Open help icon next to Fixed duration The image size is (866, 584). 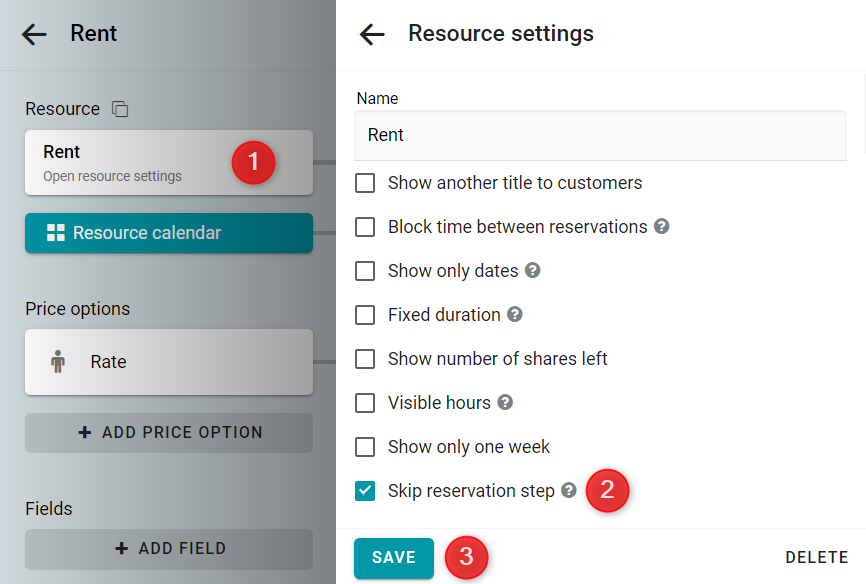point(515,314)
